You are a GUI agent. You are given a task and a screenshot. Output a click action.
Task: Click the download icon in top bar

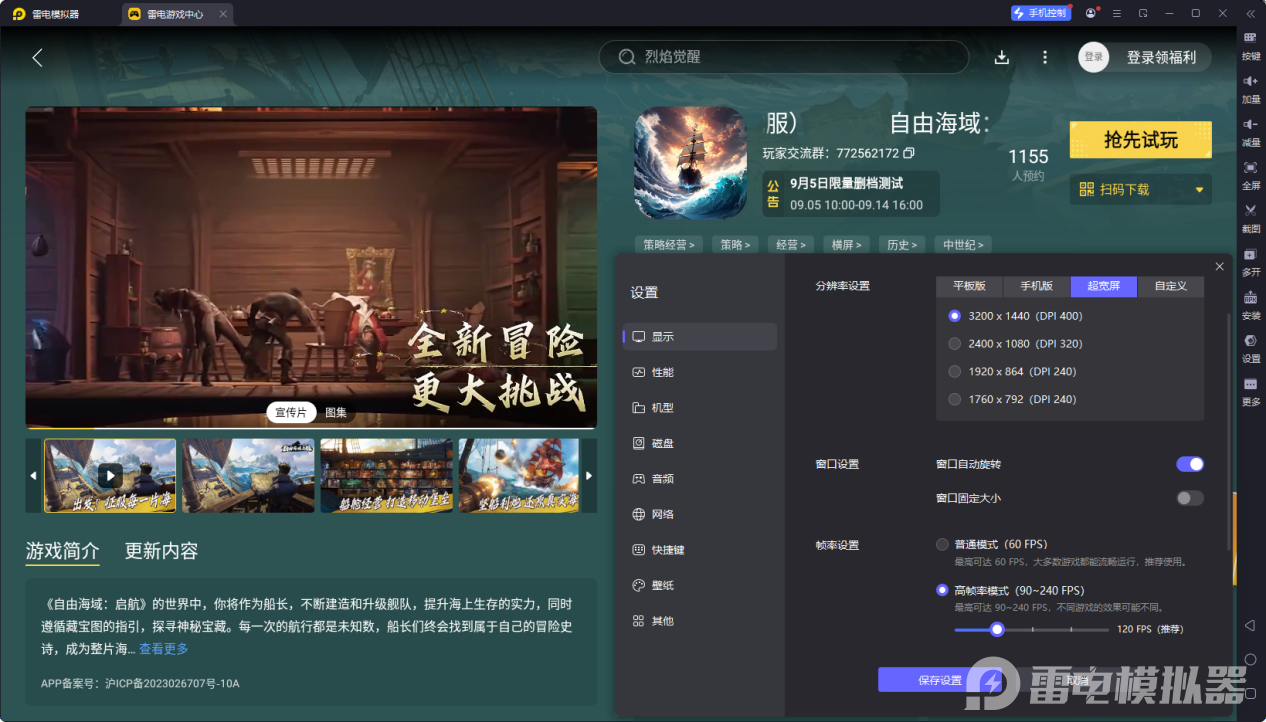[1002, 57]
